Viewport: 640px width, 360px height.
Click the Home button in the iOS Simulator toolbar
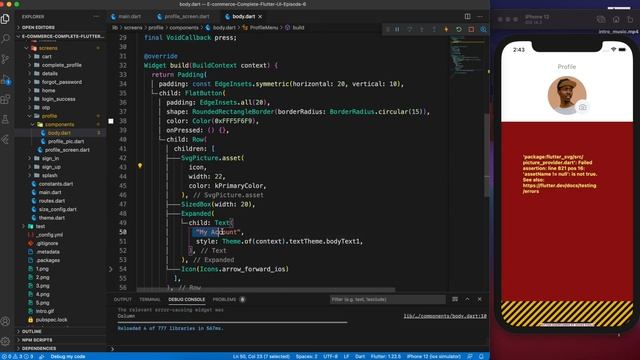(616, 19)
